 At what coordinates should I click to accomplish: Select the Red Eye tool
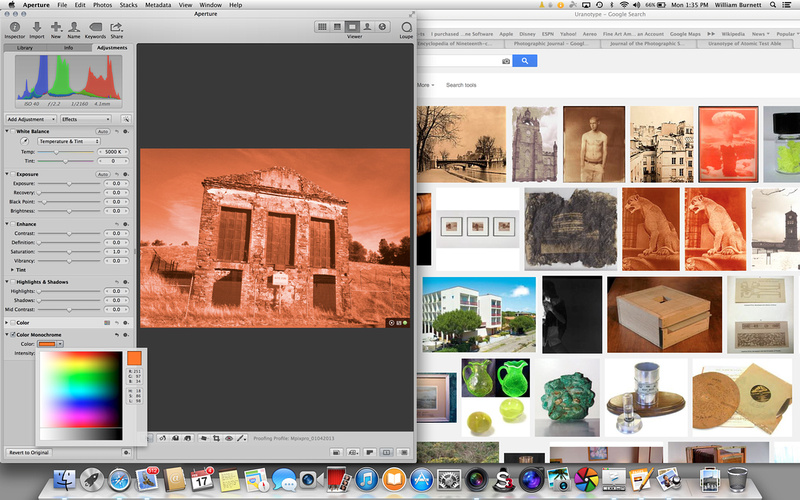click(229, 438)
